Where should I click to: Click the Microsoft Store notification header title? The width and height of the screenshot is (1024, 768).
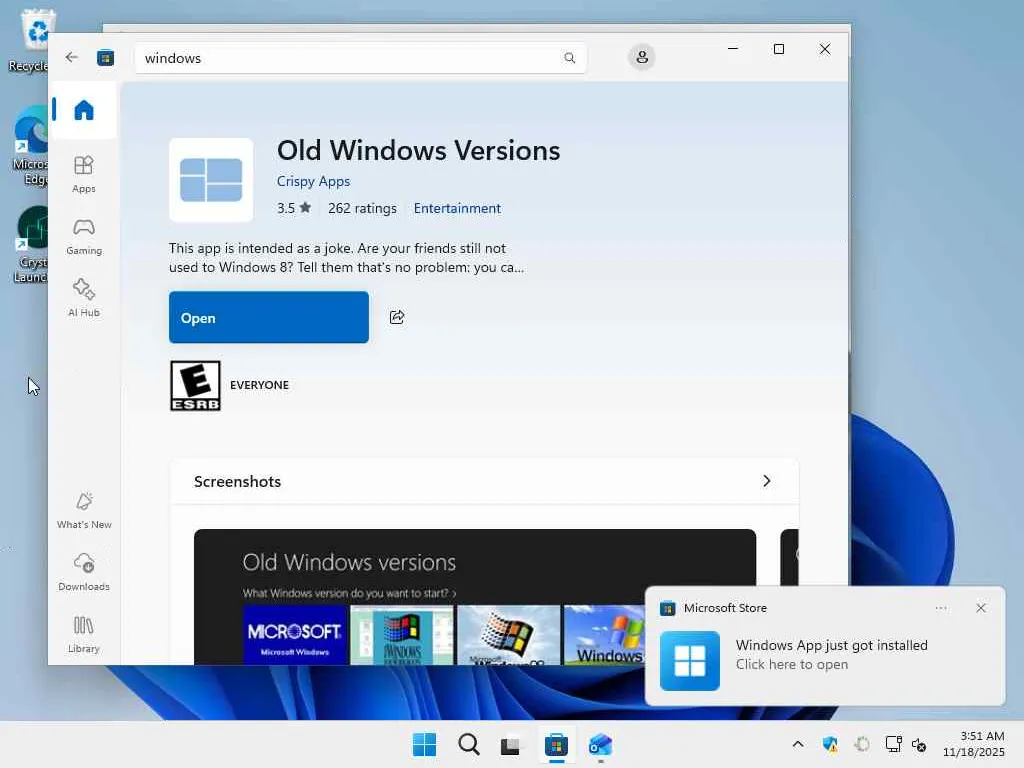coord(726,608)
